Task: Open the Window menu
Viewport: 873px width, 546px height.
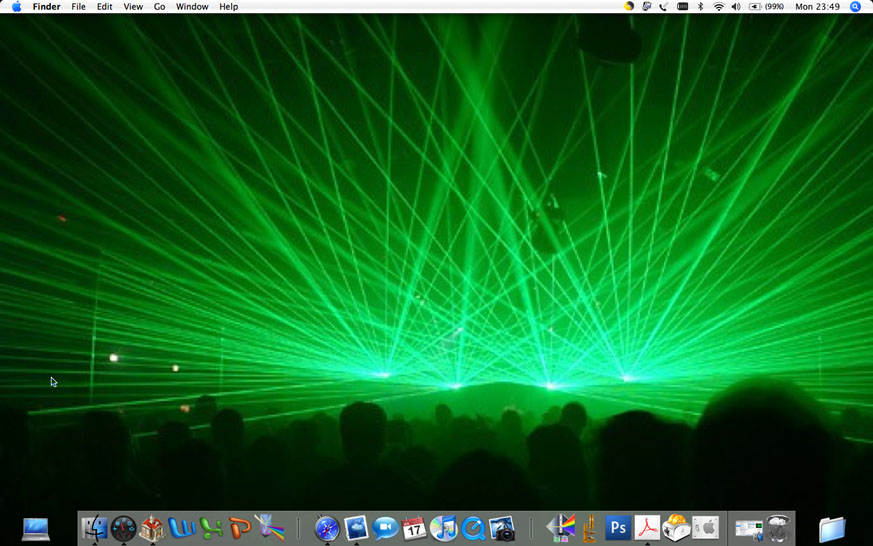Action: point(192,7)
